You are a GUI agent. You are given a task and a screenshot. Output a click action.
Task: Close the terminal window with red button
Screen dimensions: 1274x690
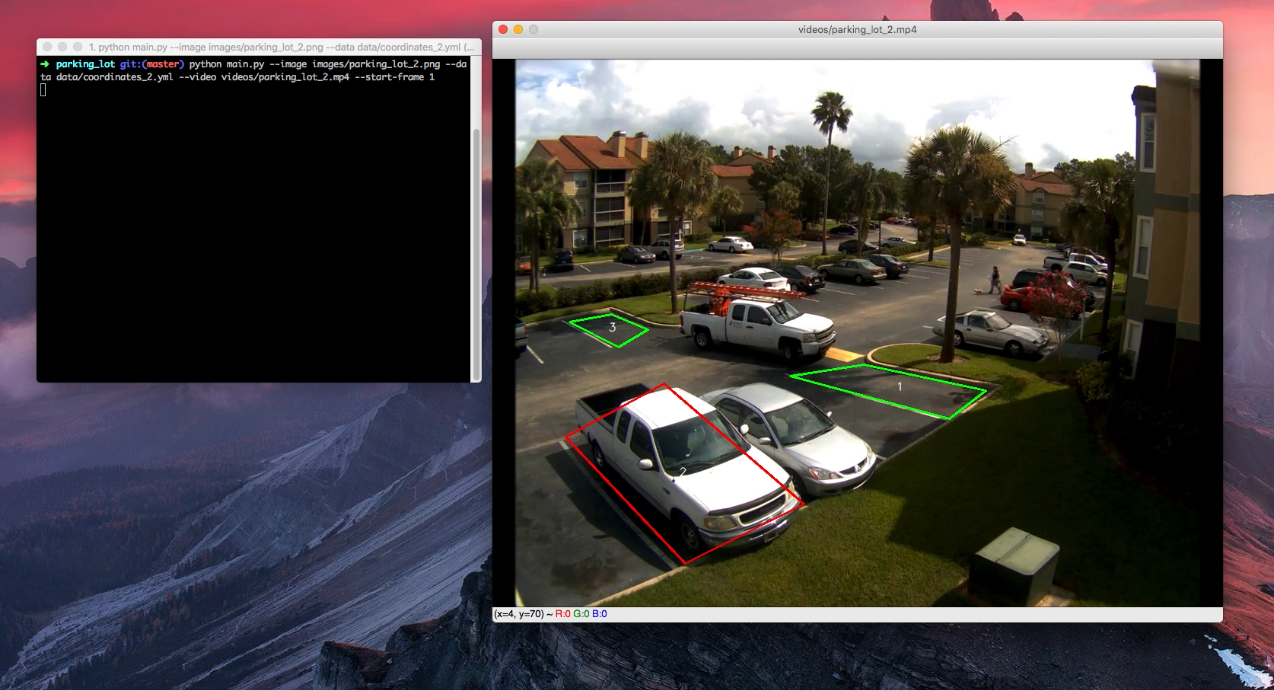(45, 45)
